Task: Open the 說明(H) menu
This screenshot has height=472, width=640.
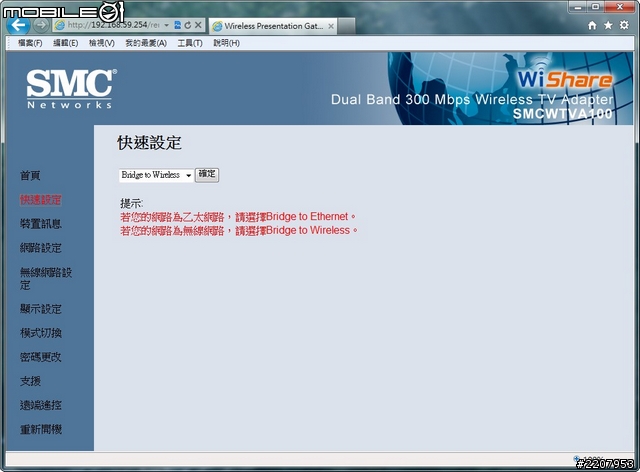Action: click(227, 43)
